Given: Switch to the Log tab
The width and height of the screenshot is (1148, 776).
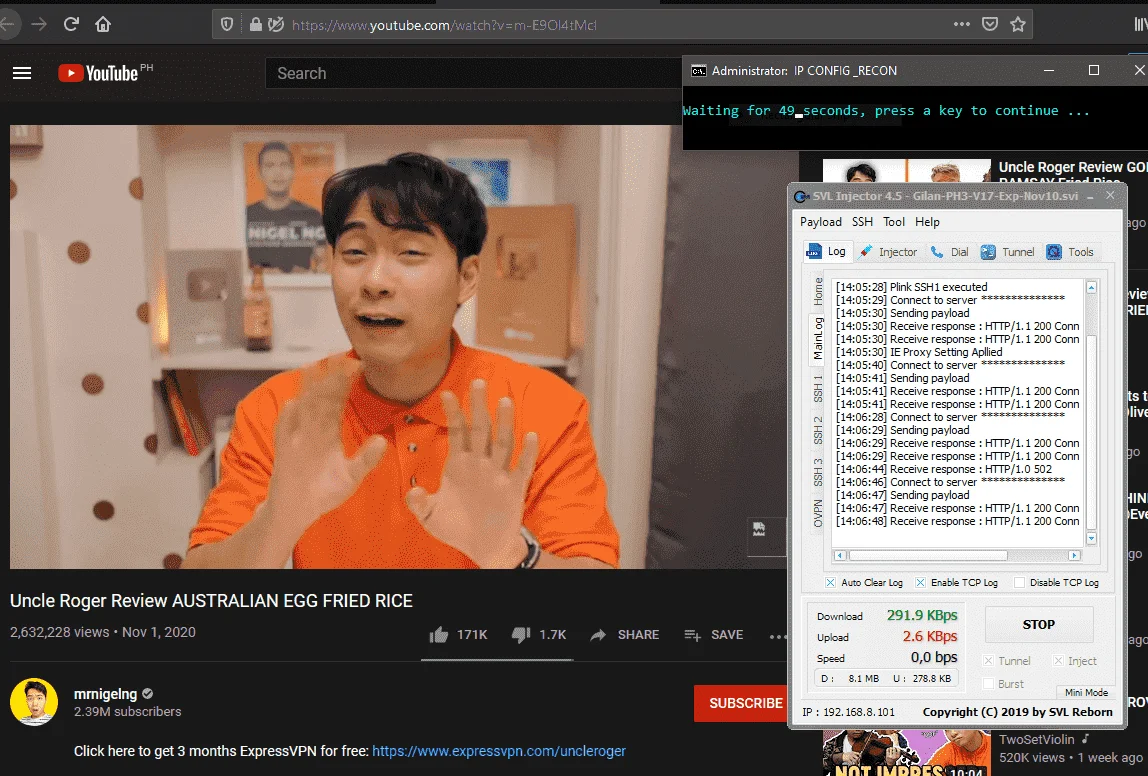Looking at the screenshot, I should tap(826, 251).
